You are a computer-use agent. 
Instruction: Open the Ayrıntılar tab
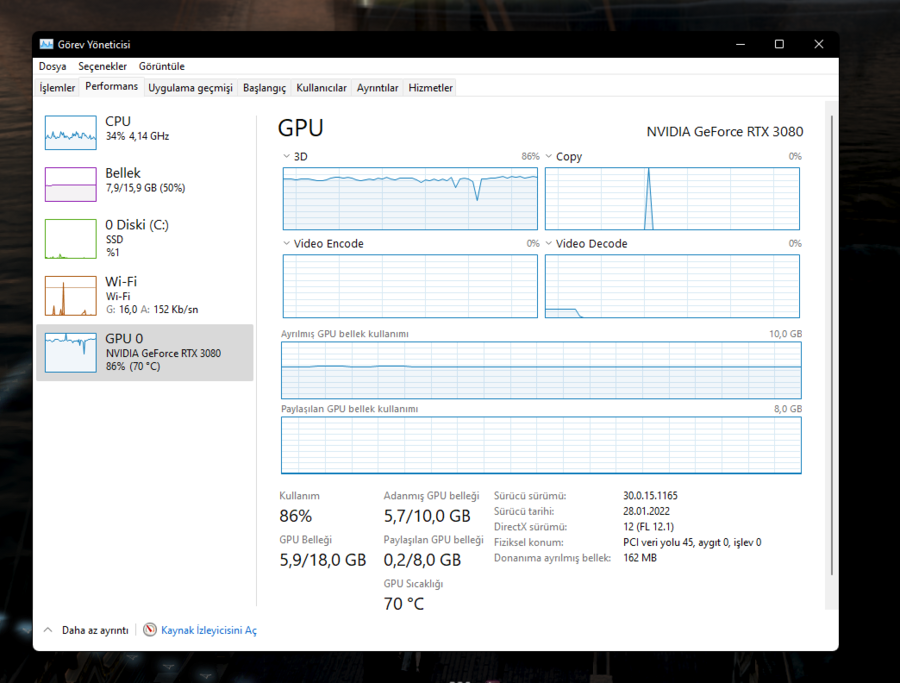pyautogui.click(x=377, y=88)
